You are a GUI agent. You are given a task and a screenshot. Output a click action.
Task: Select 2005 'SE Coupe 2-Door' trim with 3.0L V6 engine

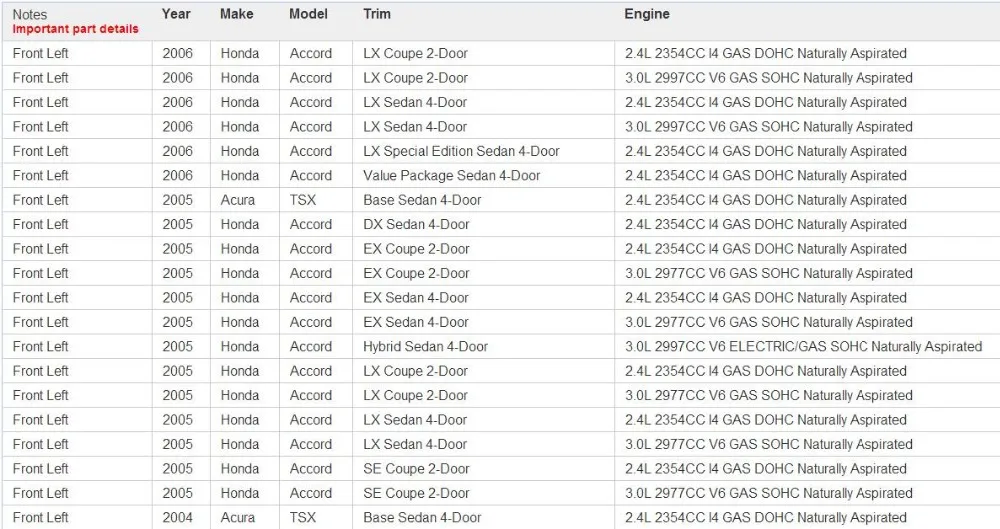pos(416,493)
